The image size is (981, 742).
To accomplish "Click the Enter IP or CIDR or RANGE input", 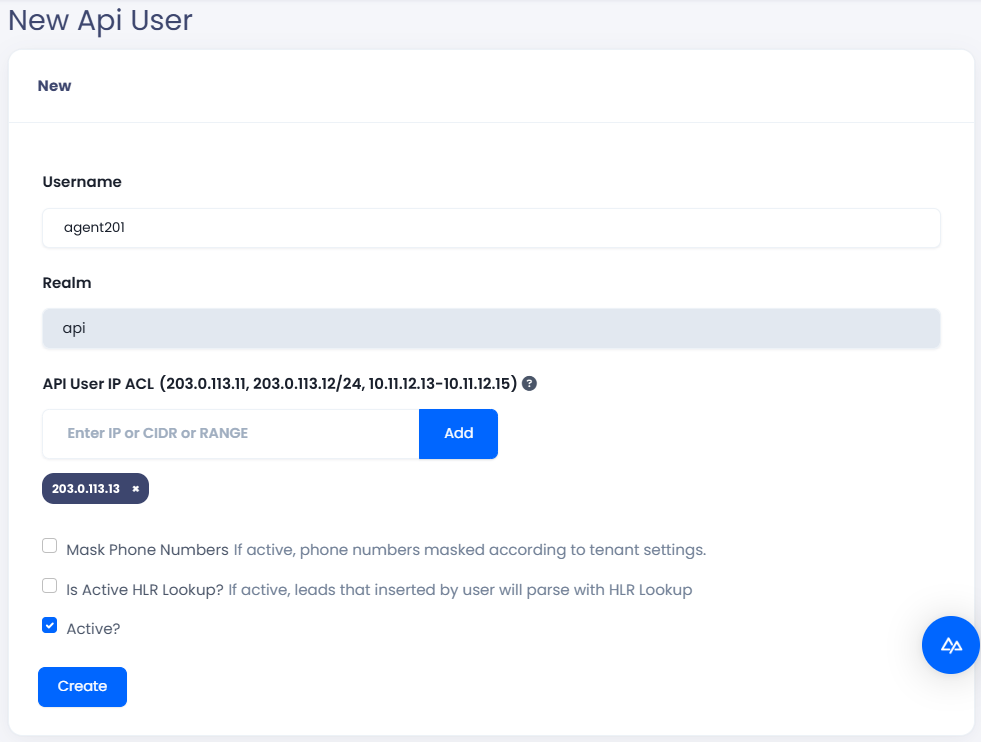I will point(231,434).
